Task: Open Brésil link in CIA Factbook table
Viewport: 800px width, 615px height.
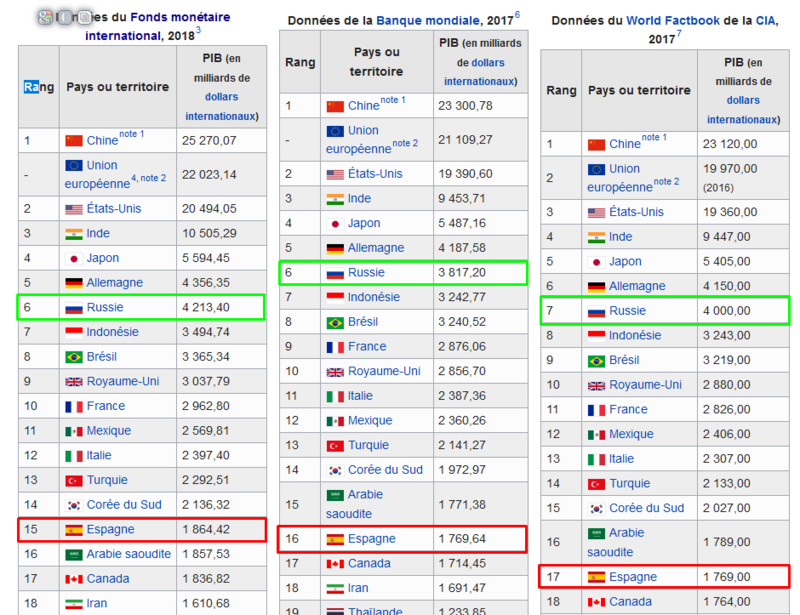Action: click(624, 360)
